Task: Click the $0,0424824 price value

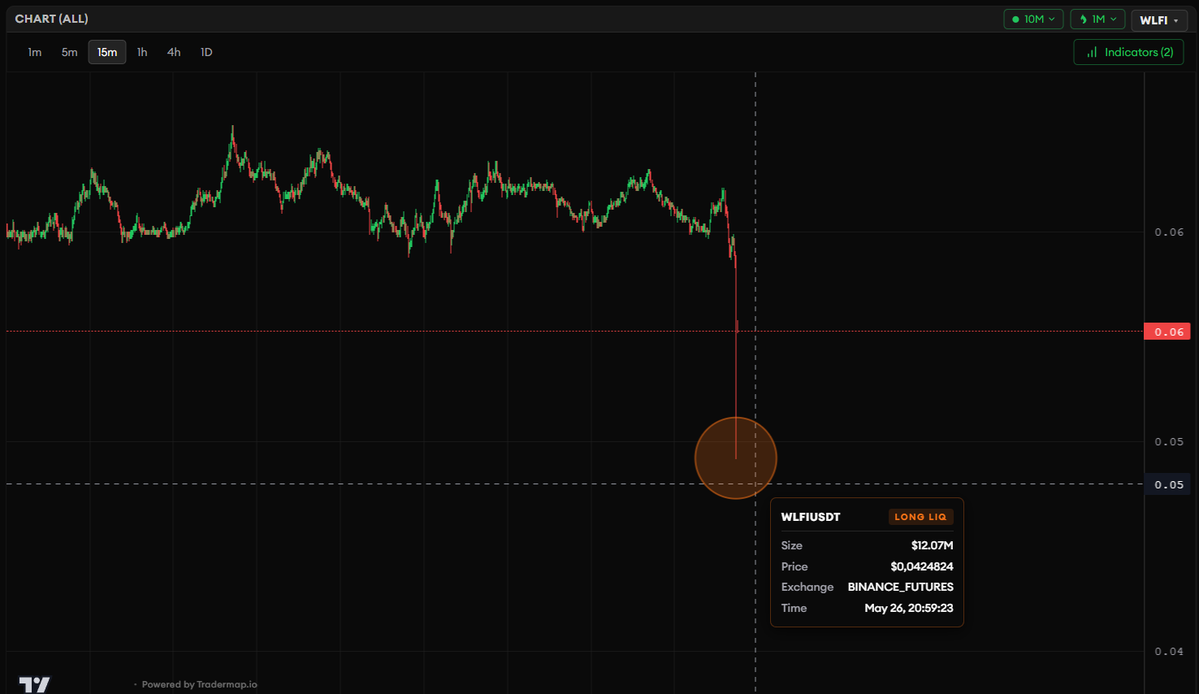Action: click(921, 566)
